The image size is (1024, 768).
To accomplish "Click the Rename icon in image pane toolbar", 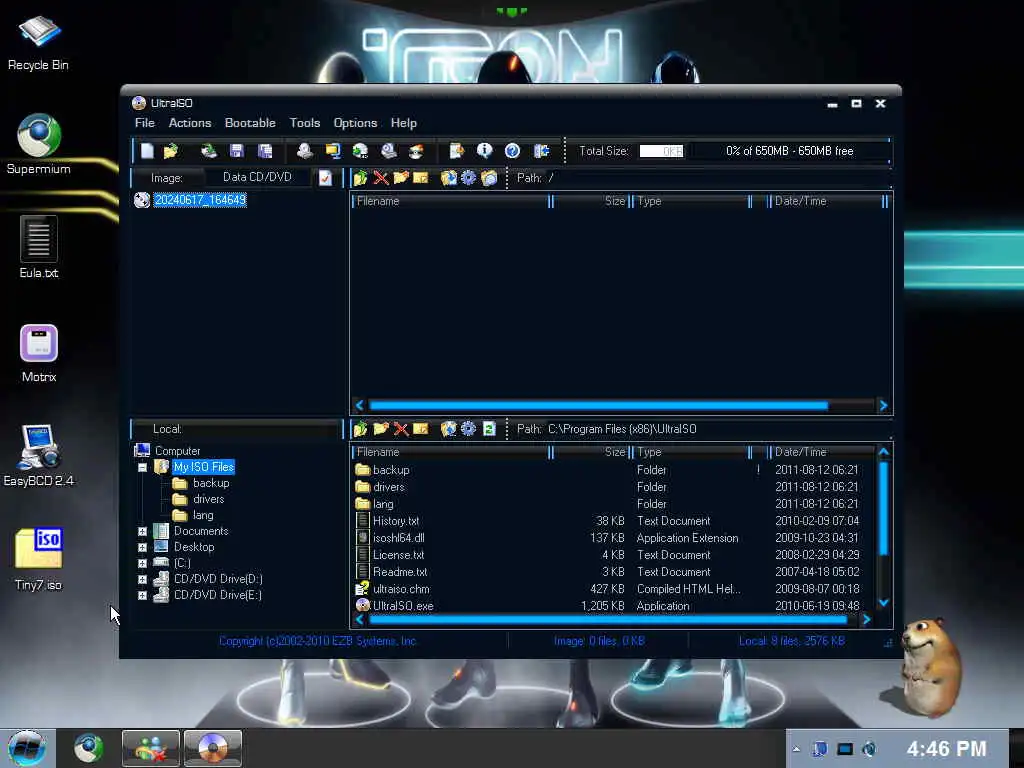I will [421, 178].
